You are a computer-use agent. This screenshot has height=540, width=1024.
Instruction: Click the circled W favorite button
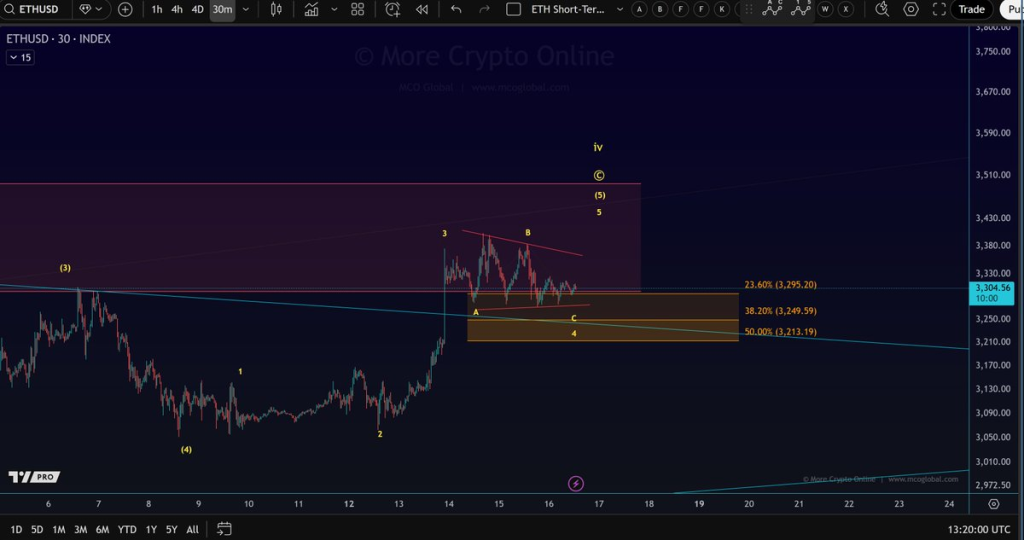[x=825, y=9]
